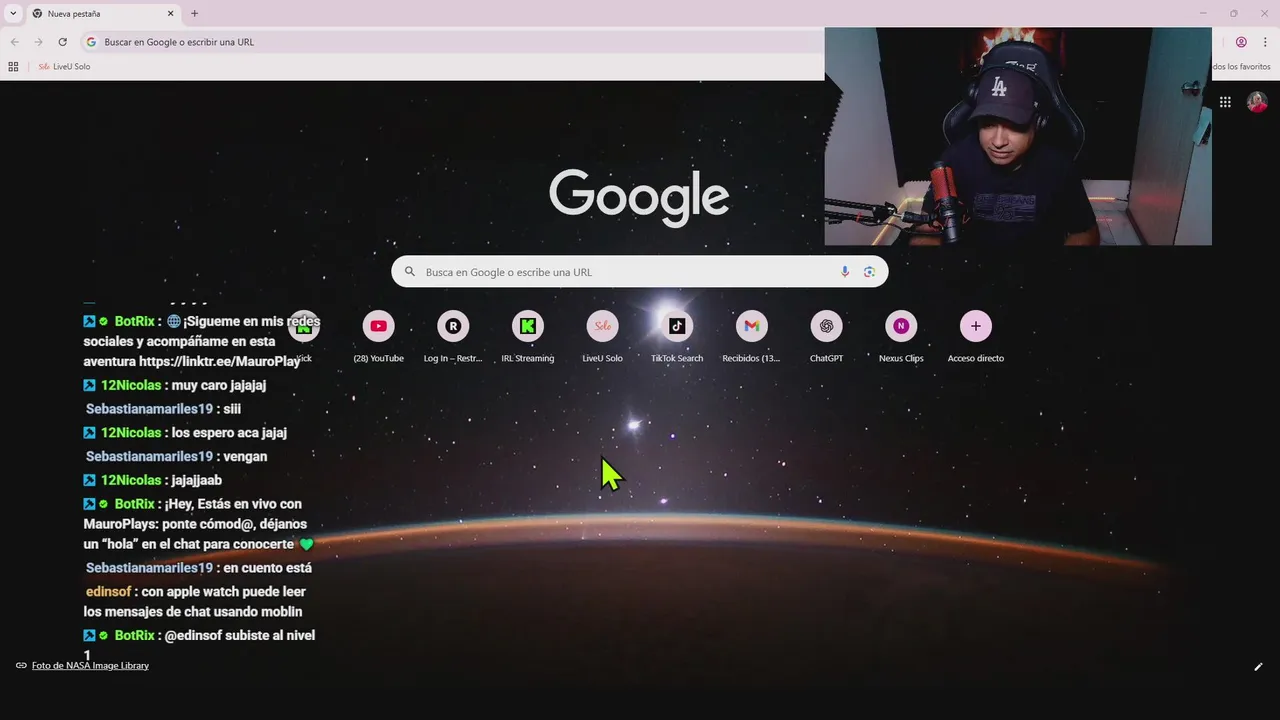Click the linktr.ee/MauroPlay link in chat
This screenshot has width=1280, height=720.
pyautogui.click(x=220, y=361)
